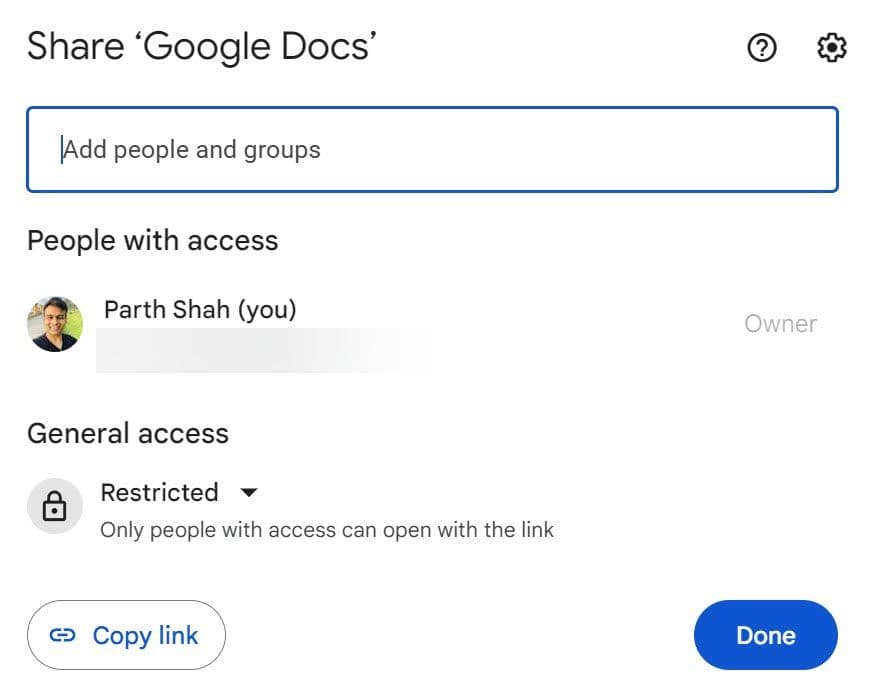Click the dropdown arrow next to Restricted
This screenshot has width=879, height=692.
pos(247,492)
